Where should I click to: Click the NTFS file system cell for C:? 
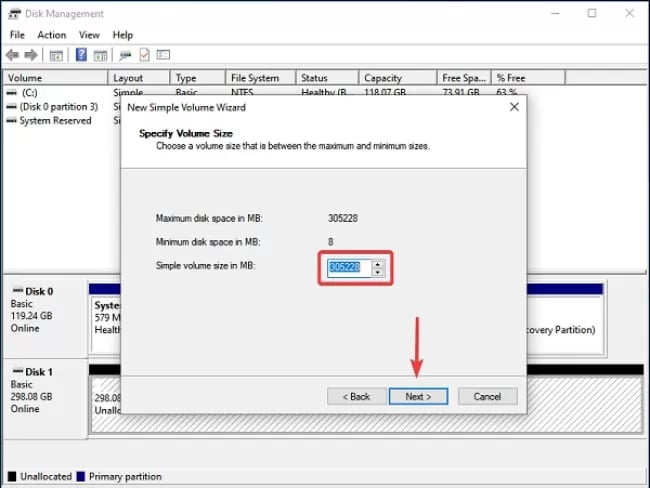[x=242, y=92]
